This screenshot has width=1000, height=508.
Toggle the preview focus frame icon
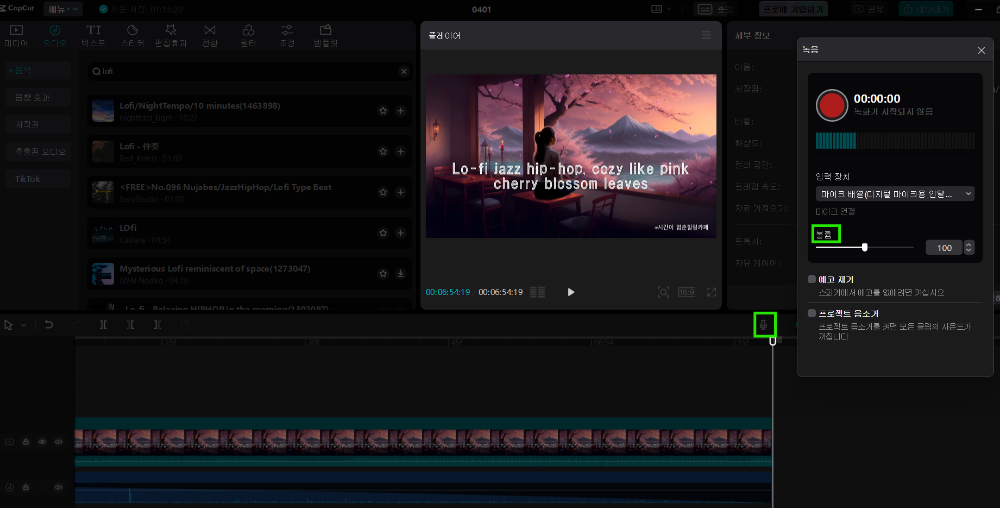coord(663,292)
